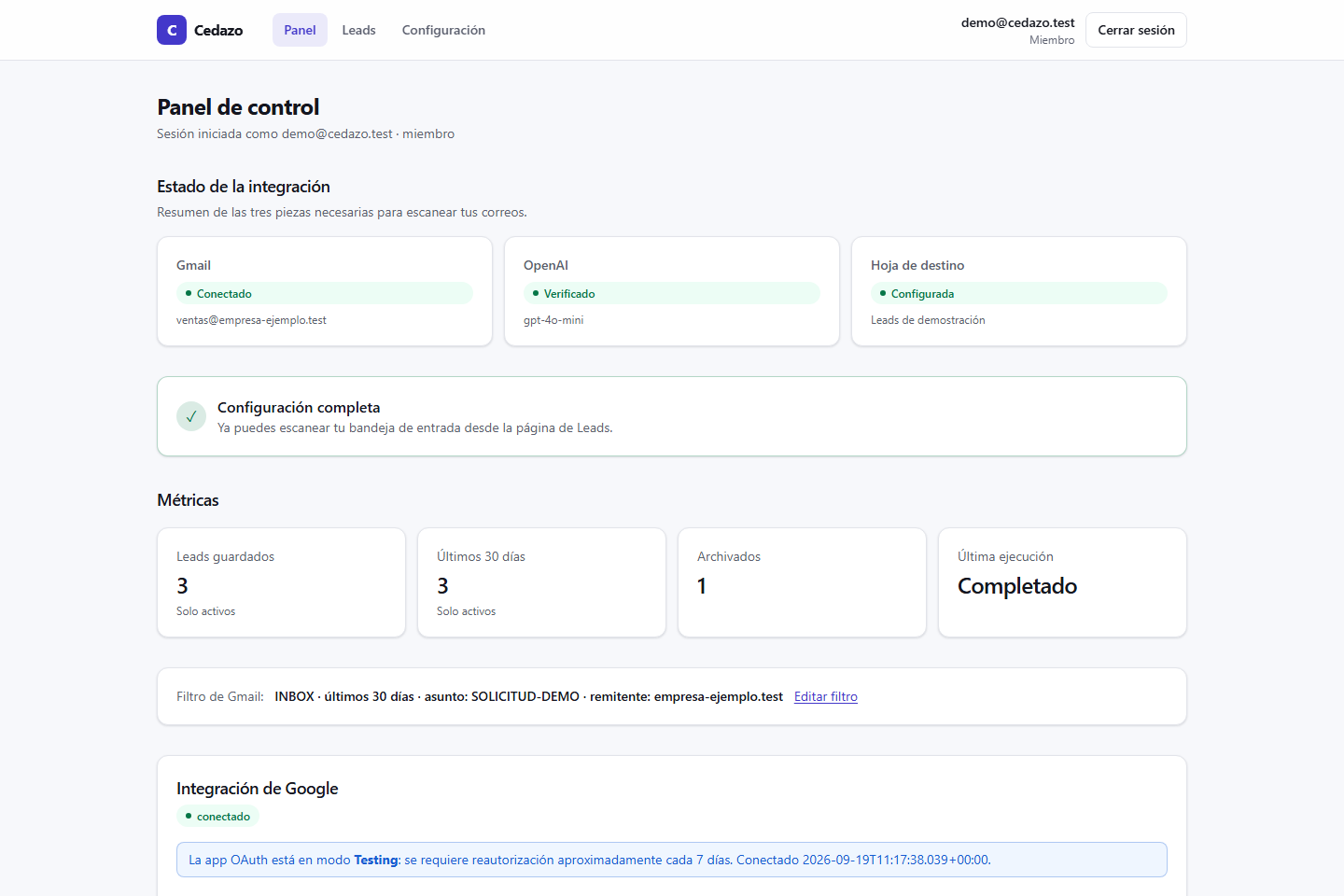Screen dimensions: 1344x896
Task: Click the Archivados metric label
Action: point(729,556)
